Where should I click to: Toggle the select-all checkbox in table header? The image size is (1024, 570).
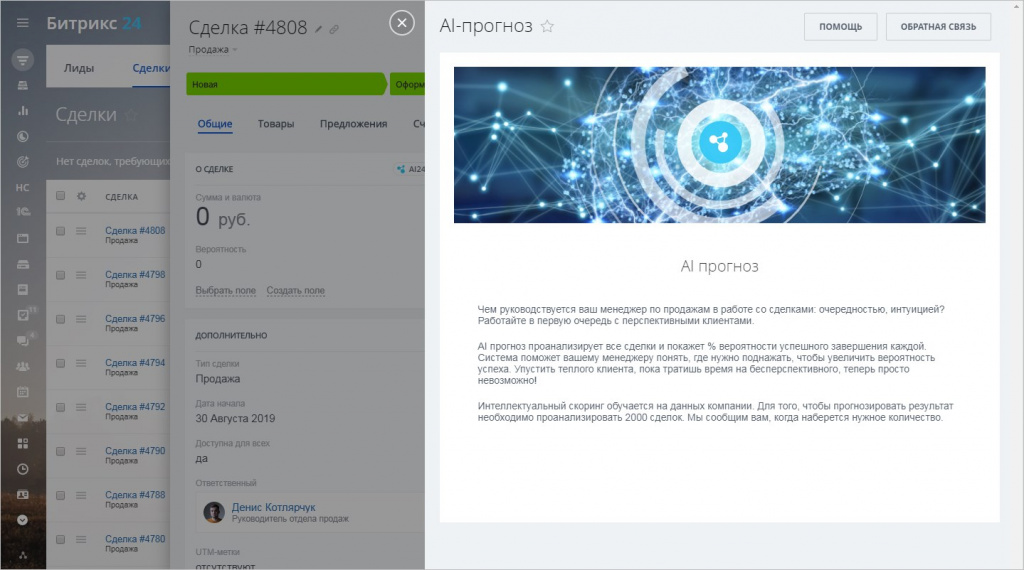(x=60, y=196)
